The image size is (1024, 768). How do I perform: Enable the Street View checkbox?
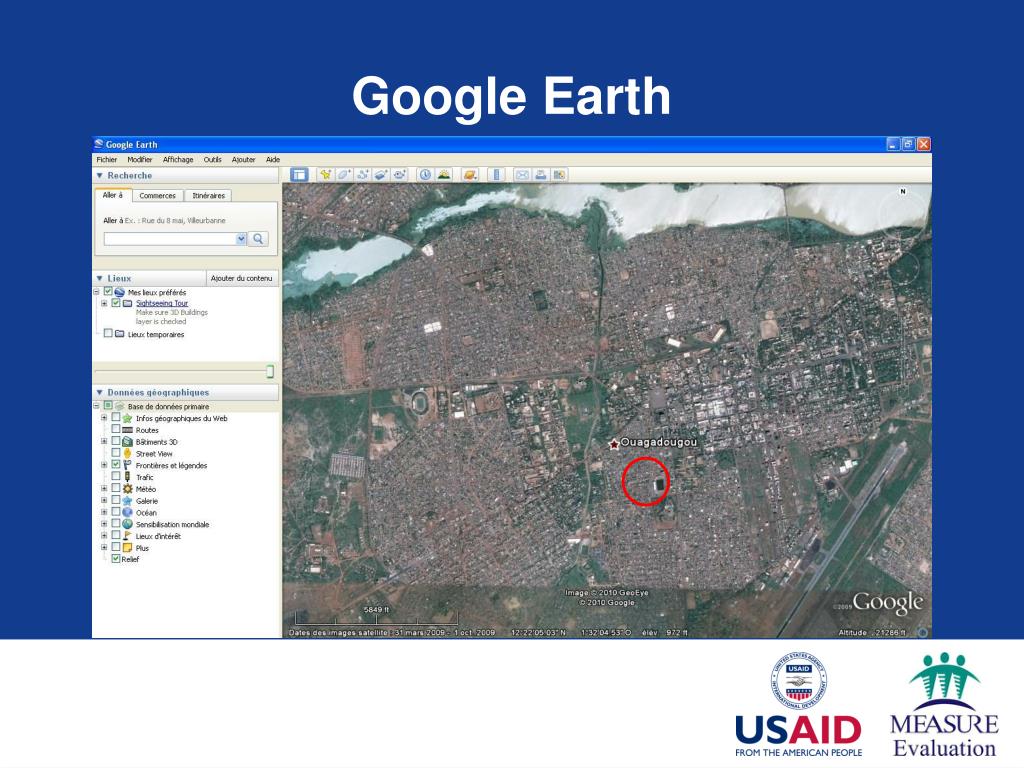coord(116,453)
